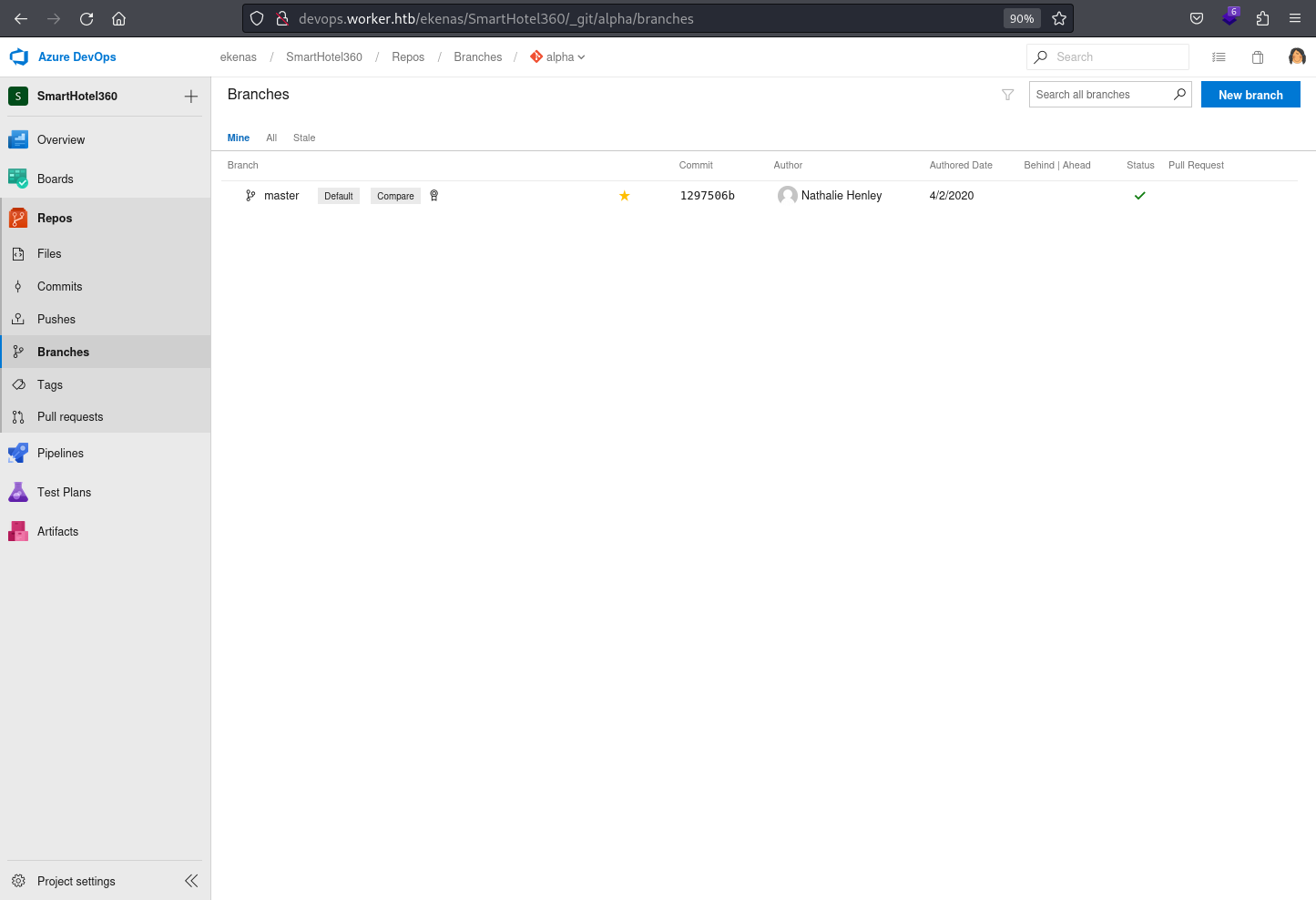
Task: Collapse the sidebar with double chevron
Action: coord(191,881)
